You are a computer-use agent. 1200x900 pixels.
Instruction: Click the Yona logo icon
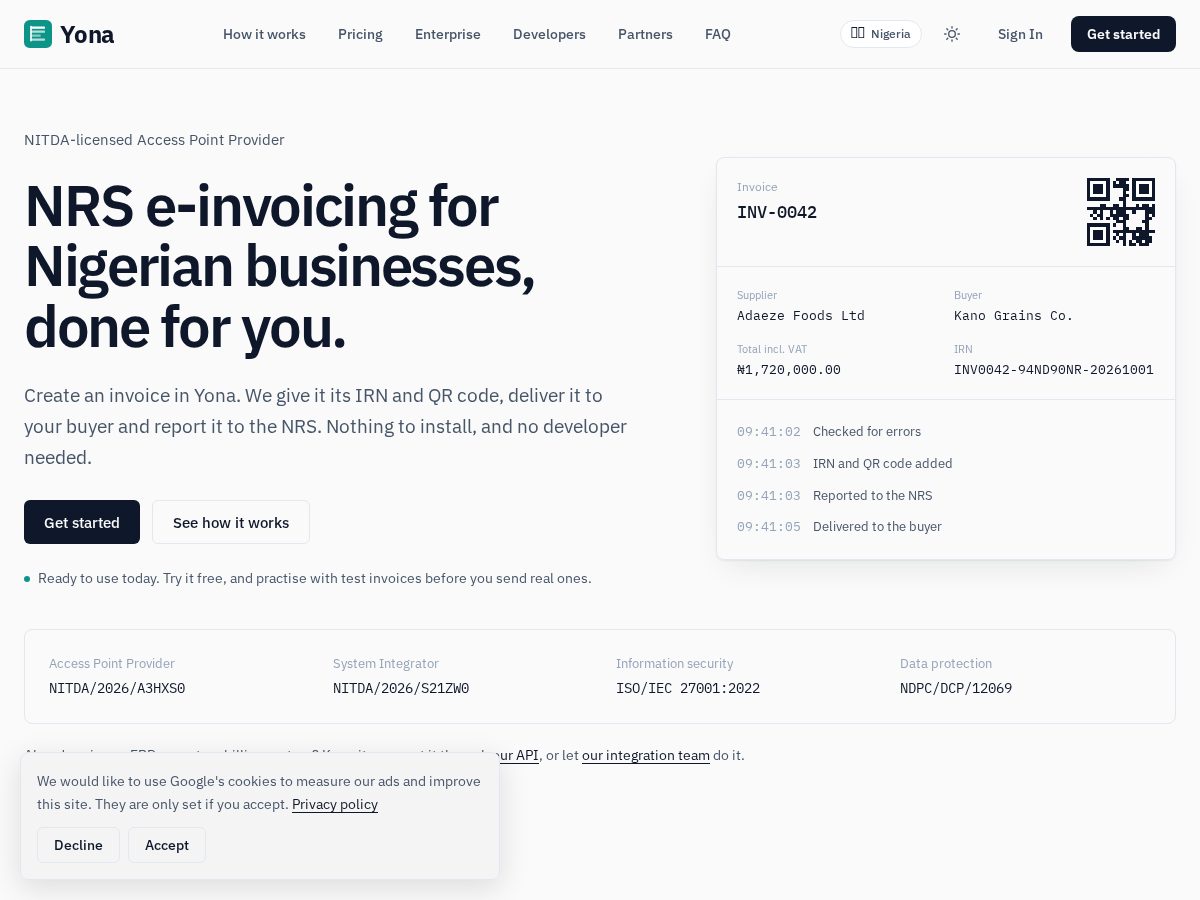coord(38,34)
